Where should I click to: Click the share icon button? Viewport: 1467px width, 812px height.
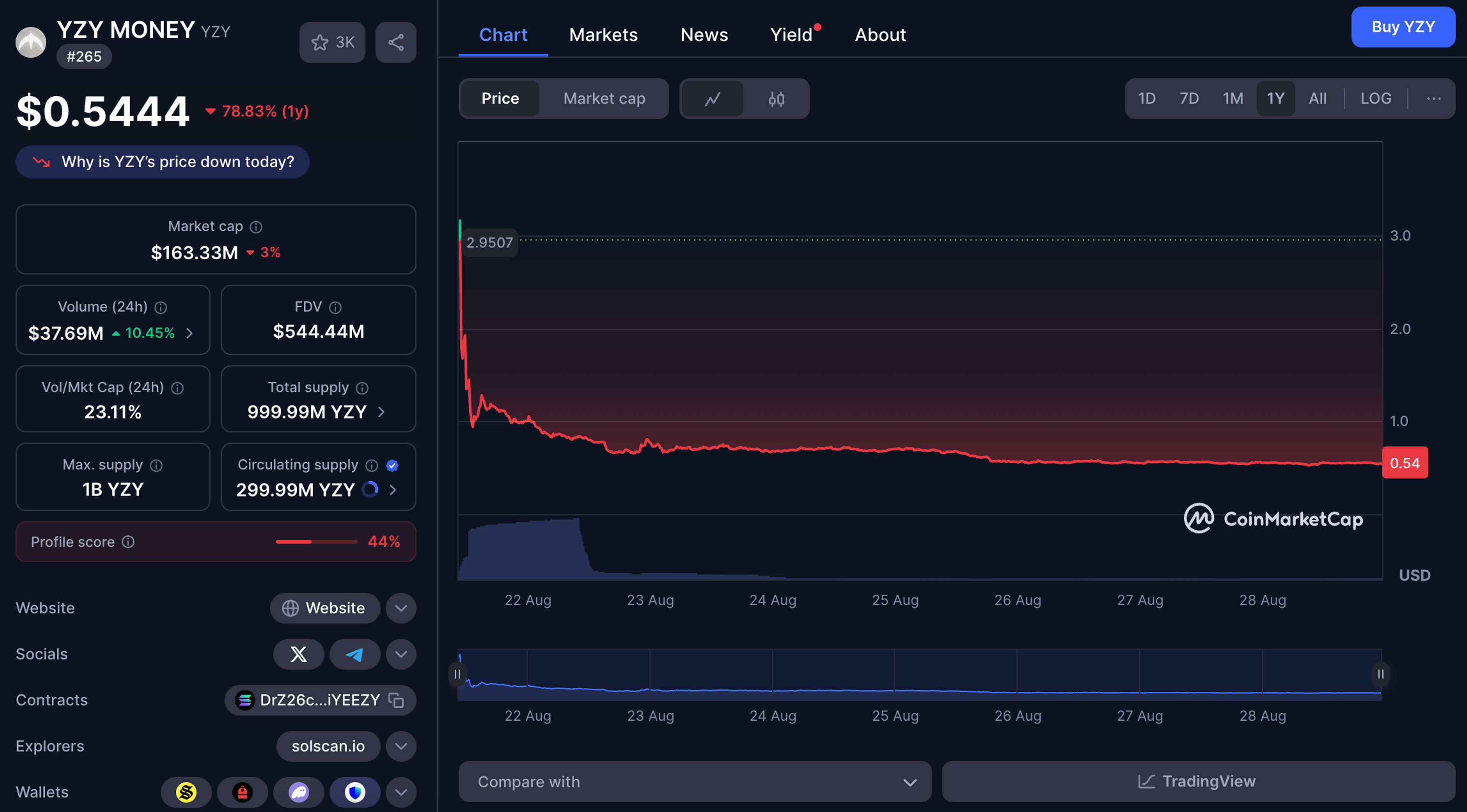pos(396,42)
